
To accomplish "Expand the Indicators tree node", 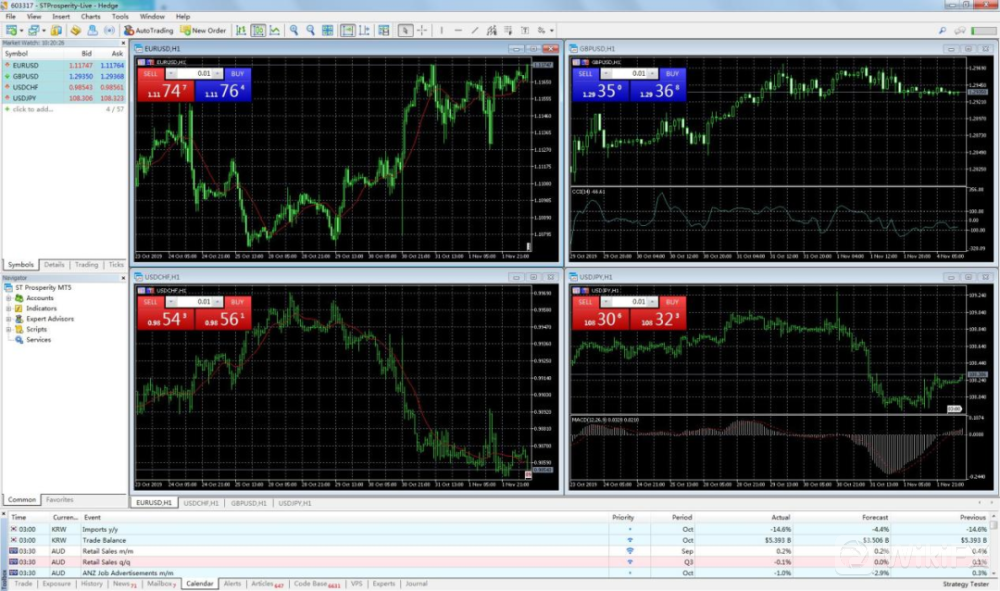I will tap(8, 309).
